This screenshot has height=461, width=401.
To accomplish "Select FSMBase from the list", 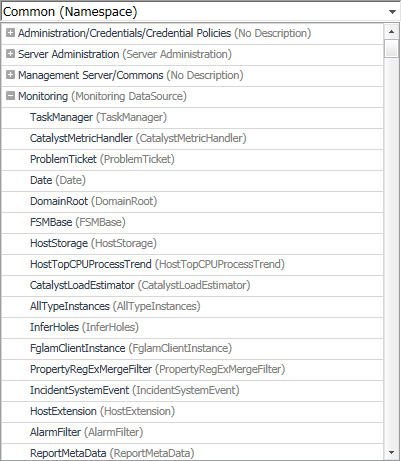I will point(192,223).
